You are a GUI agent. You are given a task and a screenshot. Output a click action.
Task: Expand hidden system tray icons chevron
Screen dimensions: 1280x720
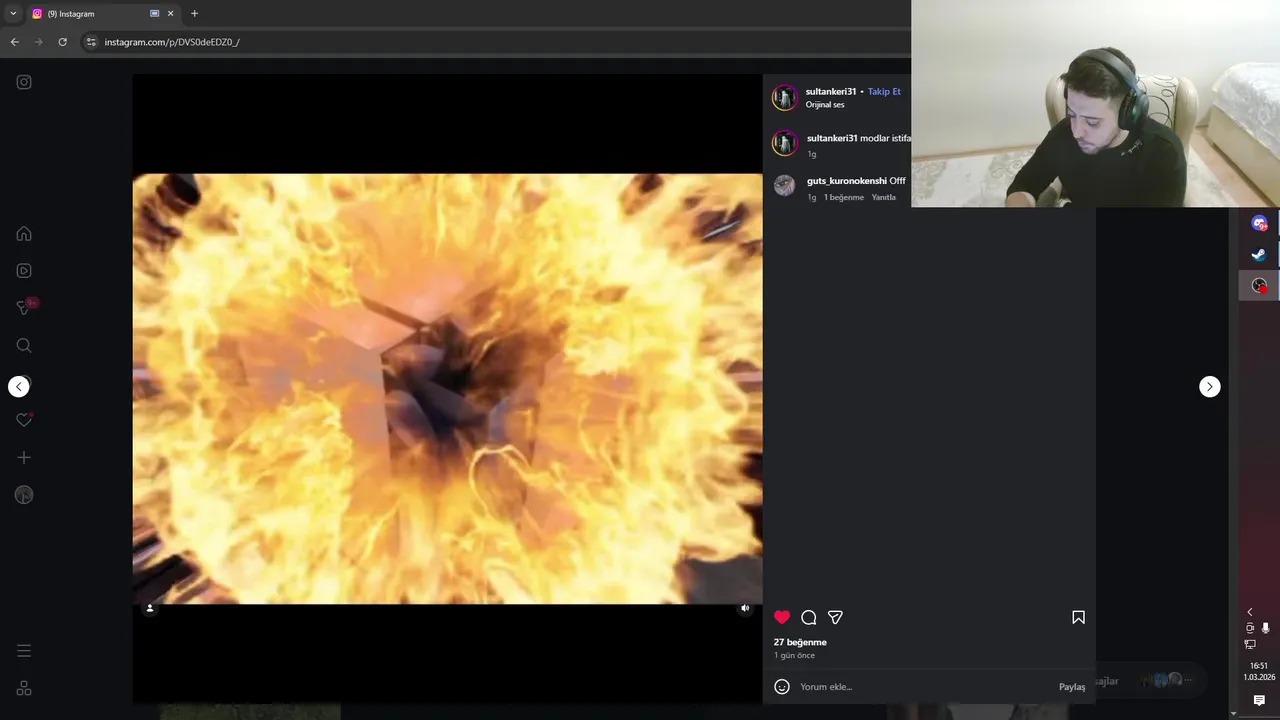pyautogui.click(x=1249, y=612)
